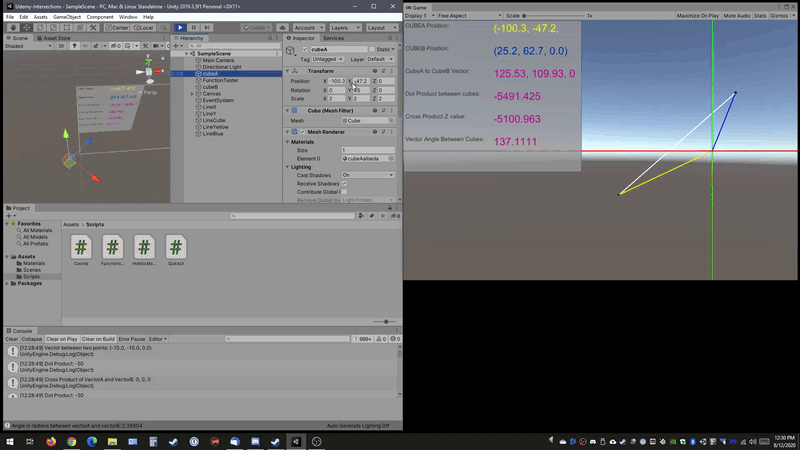Open the GameObject menu
This screenshot has height=450, width=800.
tap(67, 17)
